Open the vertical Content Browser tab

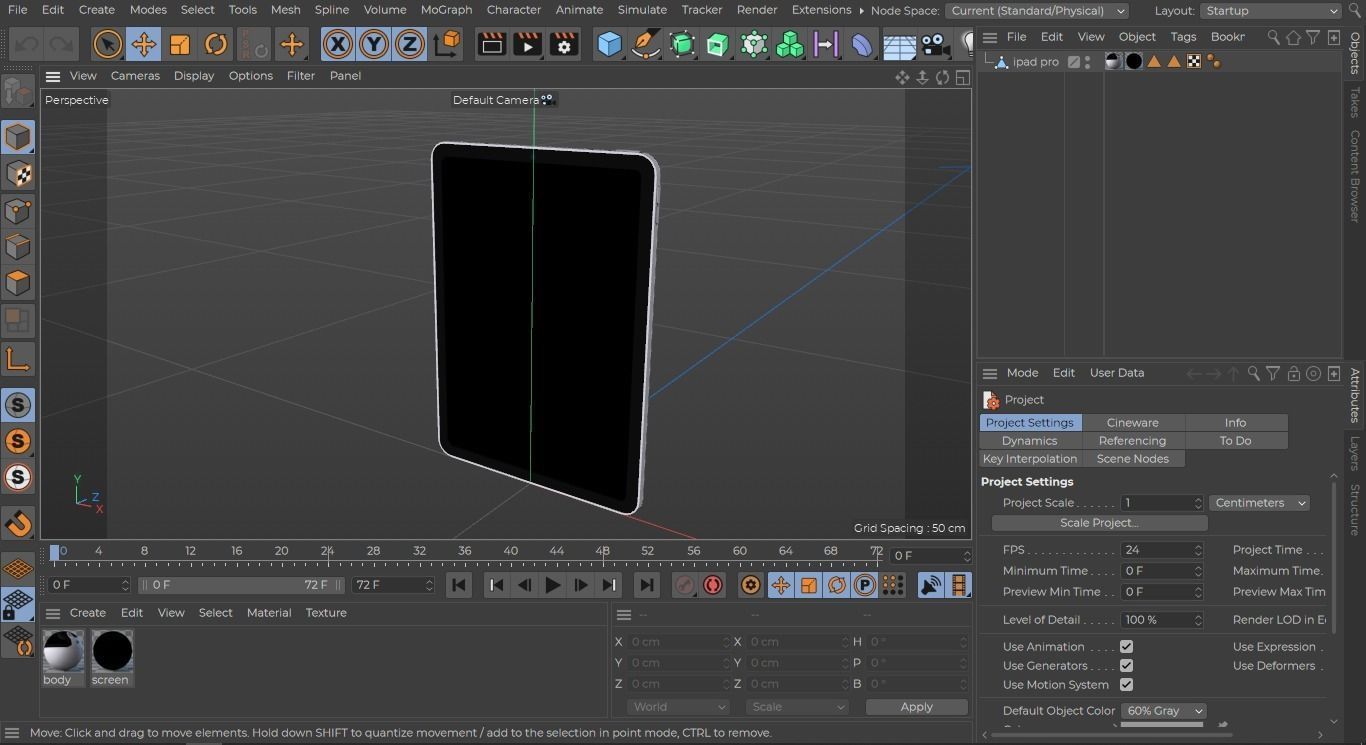coord(1355,176)
